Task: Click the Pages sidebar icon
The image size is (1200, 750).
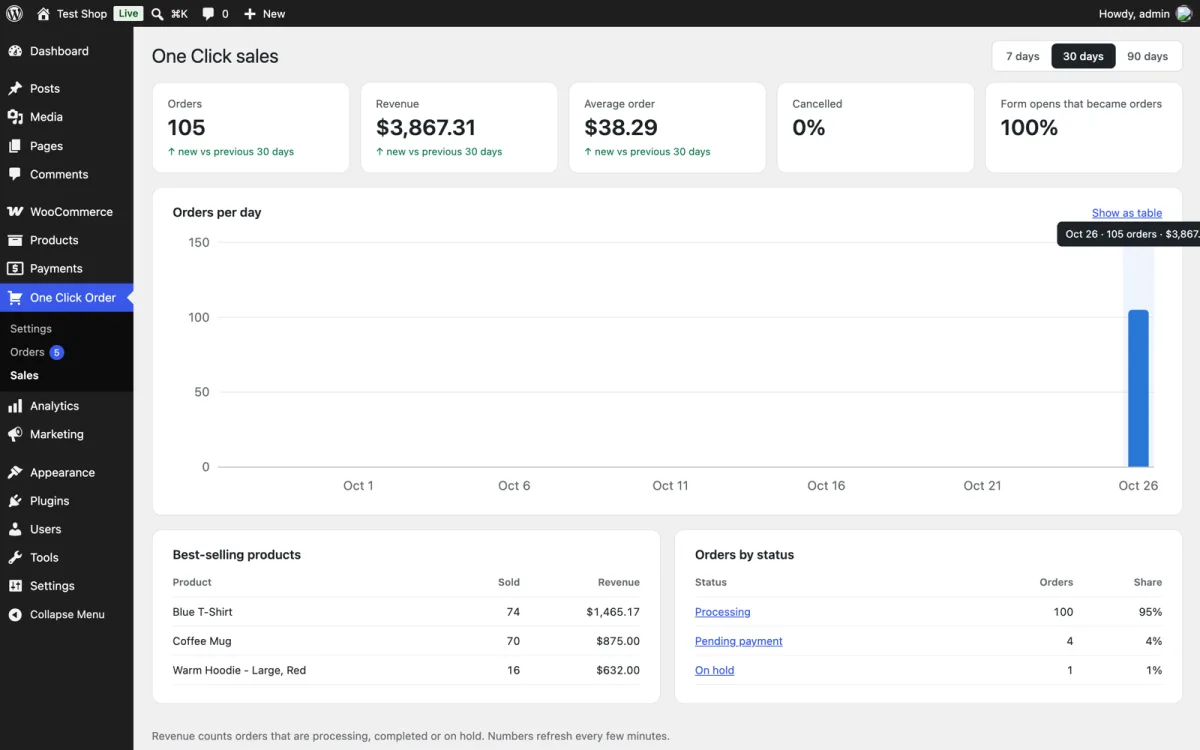Action: [15, 146]
